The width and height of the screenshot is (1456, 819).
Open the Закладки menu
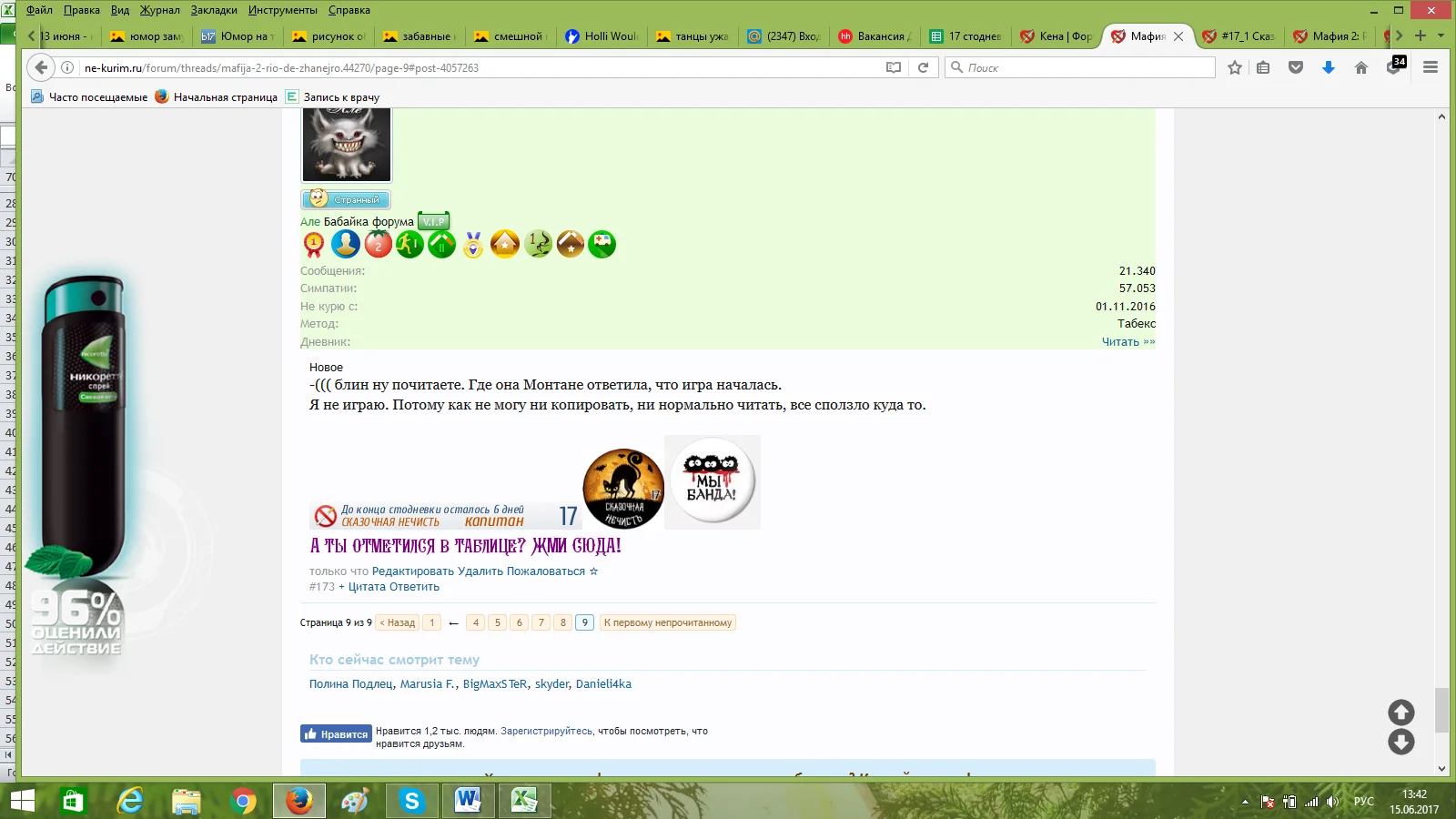pos(214,10)
